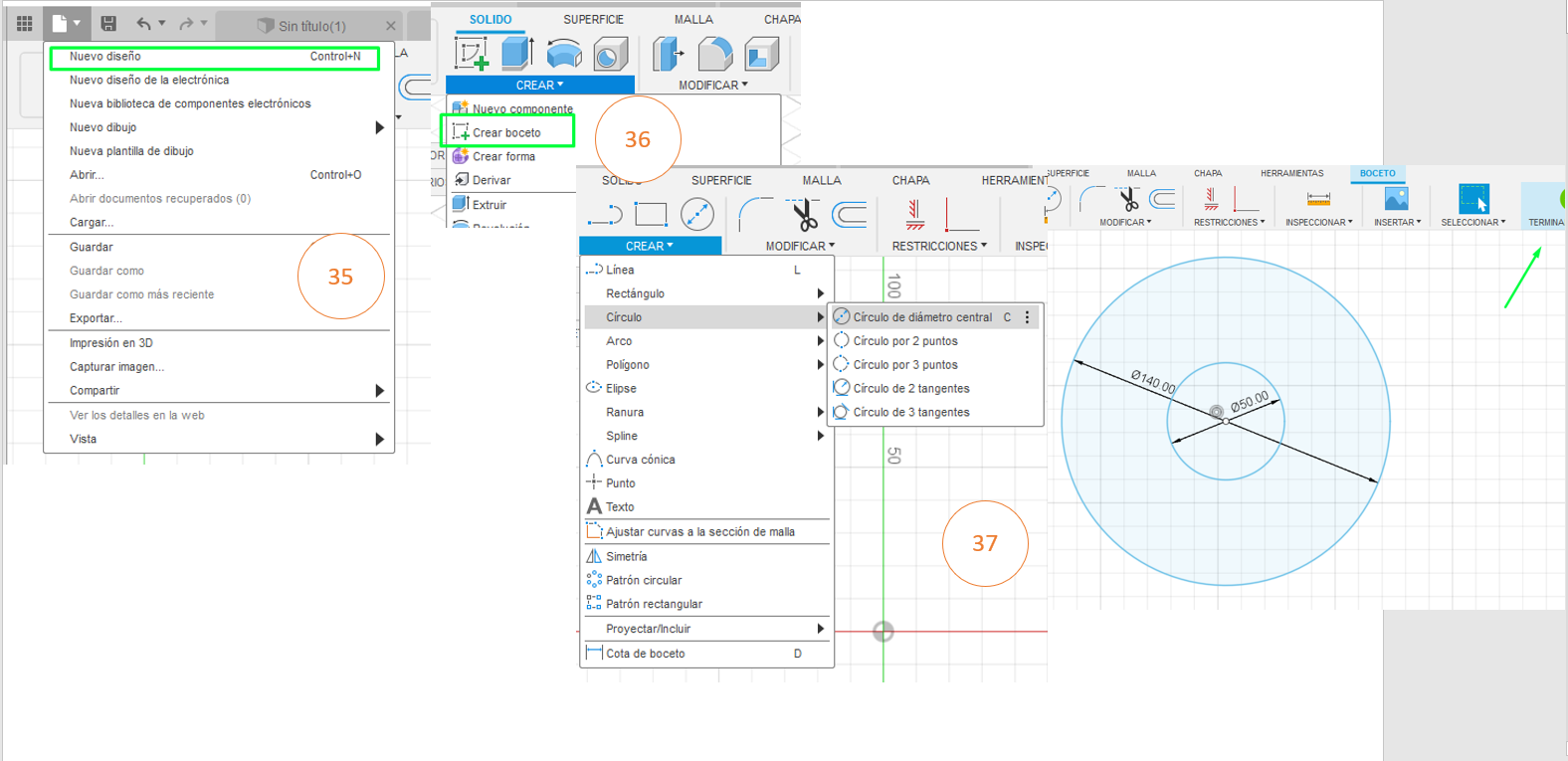Click the Fillet solid icon in SOLIDO toolbar

click(x=715, y=54)
